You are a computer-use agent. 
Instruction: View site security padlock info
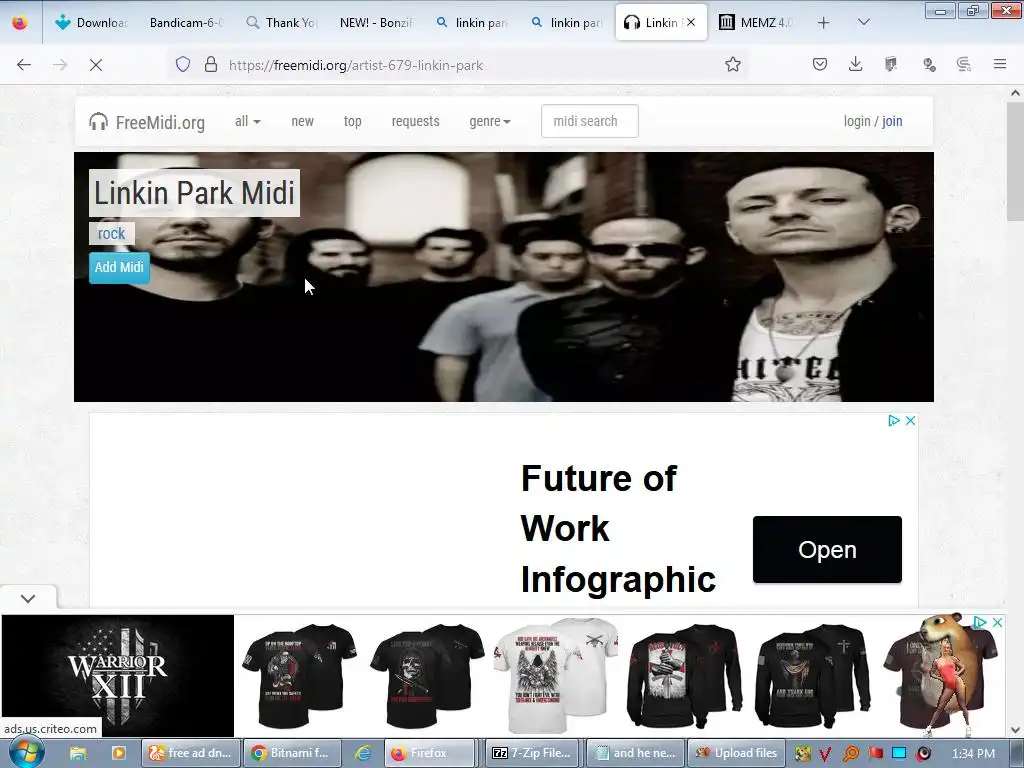(210, 64)
